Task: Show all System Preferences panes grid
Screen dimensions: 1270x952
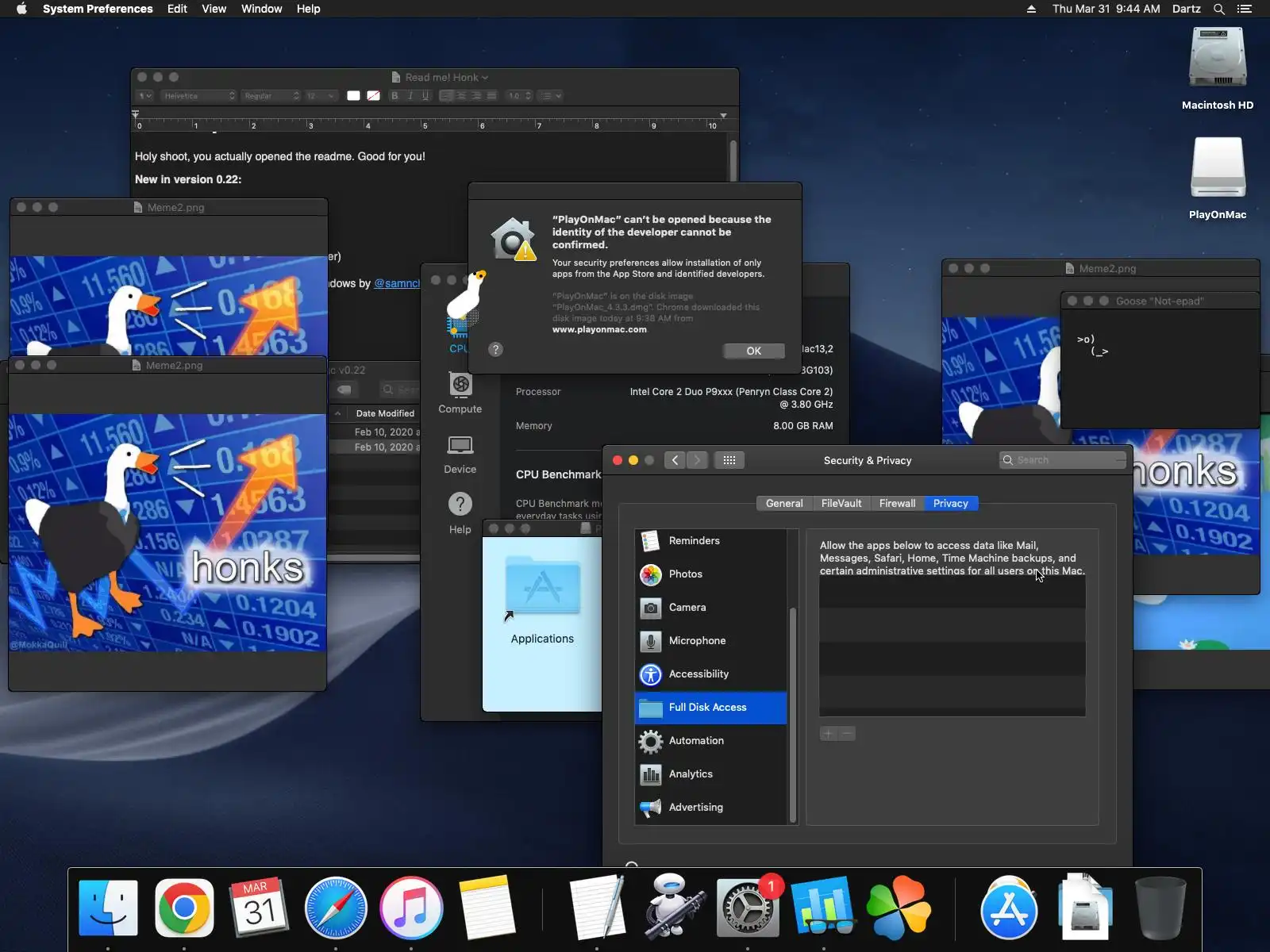Action: [x=729, y=460]
